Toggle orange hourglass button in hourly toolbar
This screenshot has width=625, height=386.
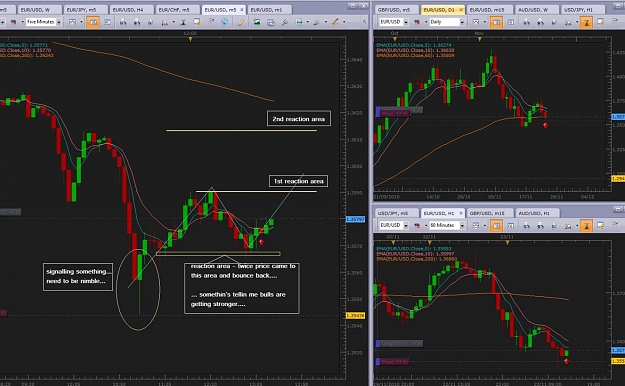pos(586,225)
